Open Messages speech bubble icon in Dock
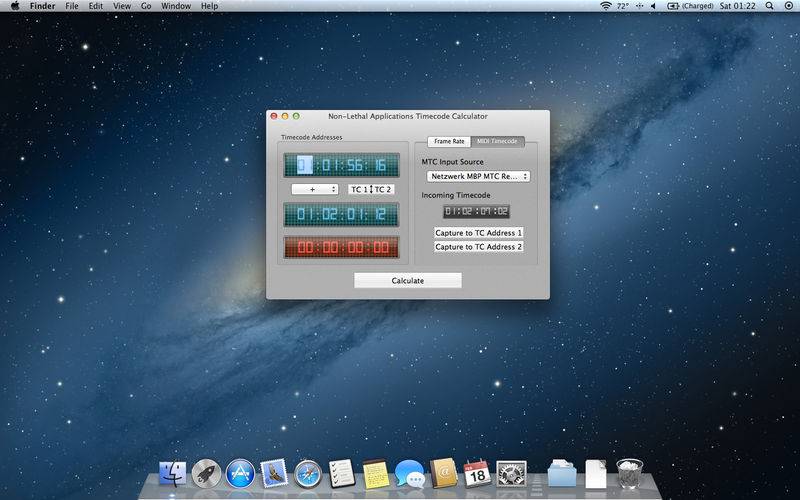This screenshot has width=800, height=500. (410, 473)
